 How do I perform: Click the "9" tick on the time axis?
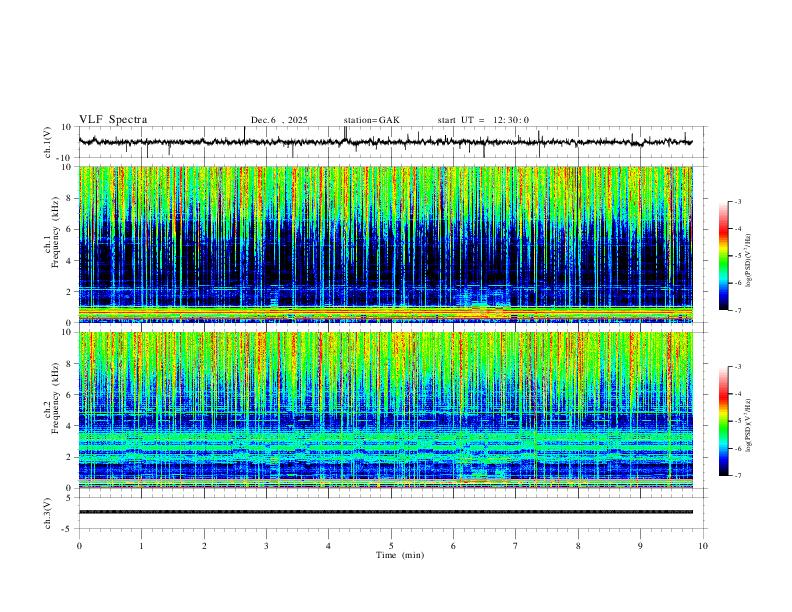coord(640,546)
